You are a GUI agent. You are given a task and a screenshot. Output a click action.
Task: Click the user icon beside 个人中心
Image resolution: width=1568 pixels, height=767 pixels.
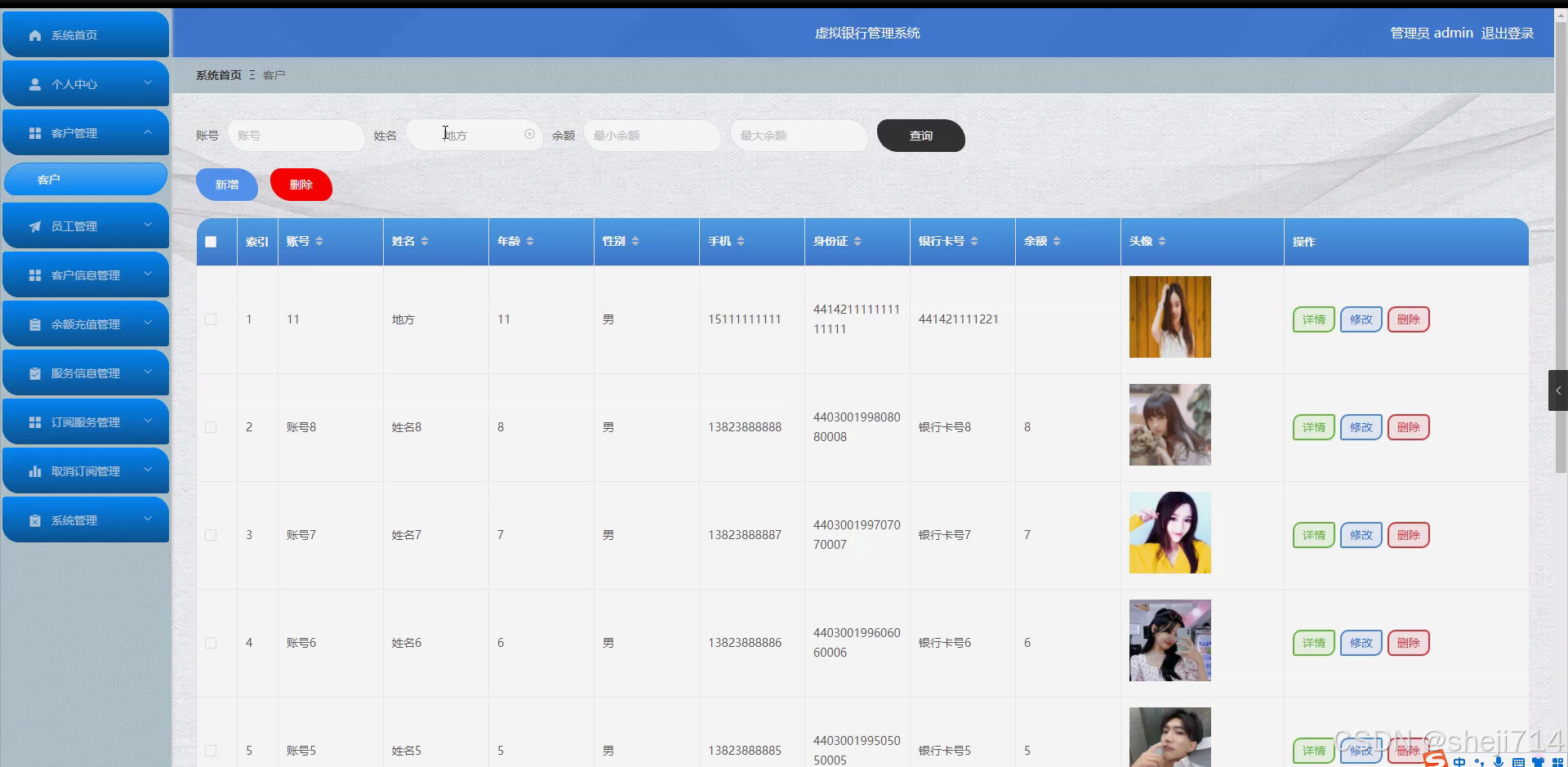[x=35, y=84]
